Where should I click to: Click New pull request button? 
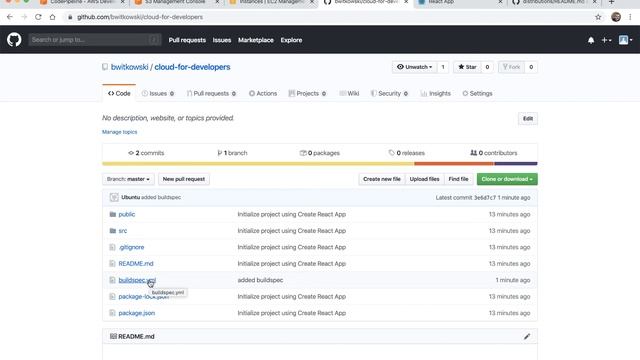184,179
